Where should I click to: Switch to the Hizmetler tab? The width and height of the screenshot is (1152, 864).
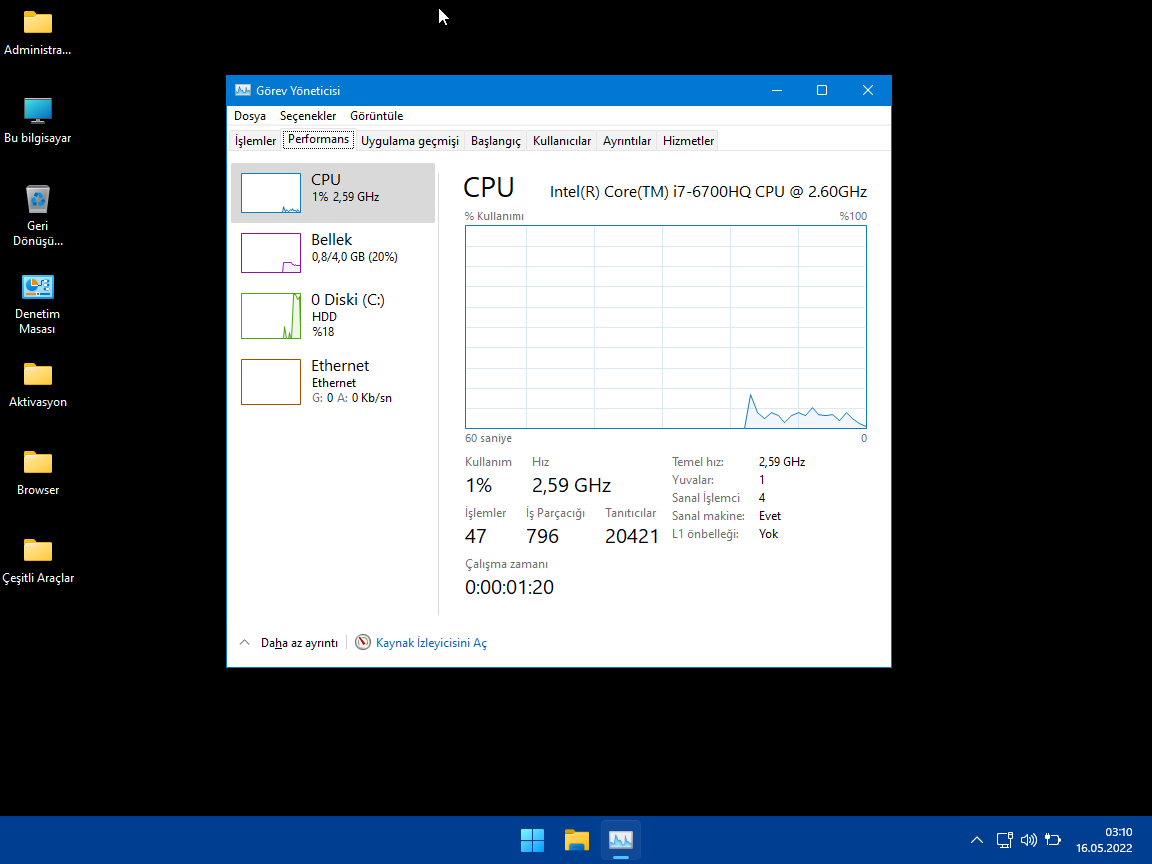(x=688, y=141)
